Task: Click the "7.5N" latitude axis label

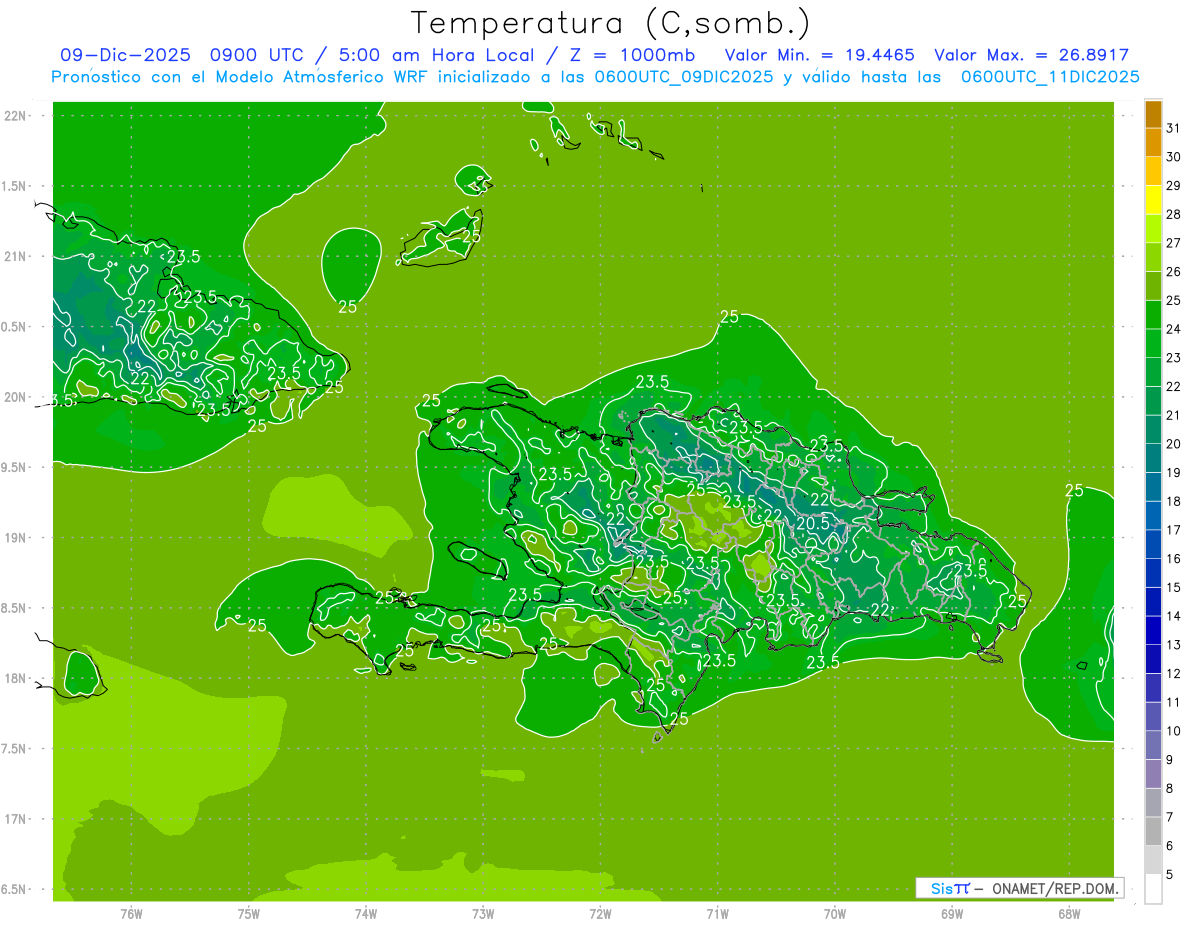Action: (x=15, y=749)
